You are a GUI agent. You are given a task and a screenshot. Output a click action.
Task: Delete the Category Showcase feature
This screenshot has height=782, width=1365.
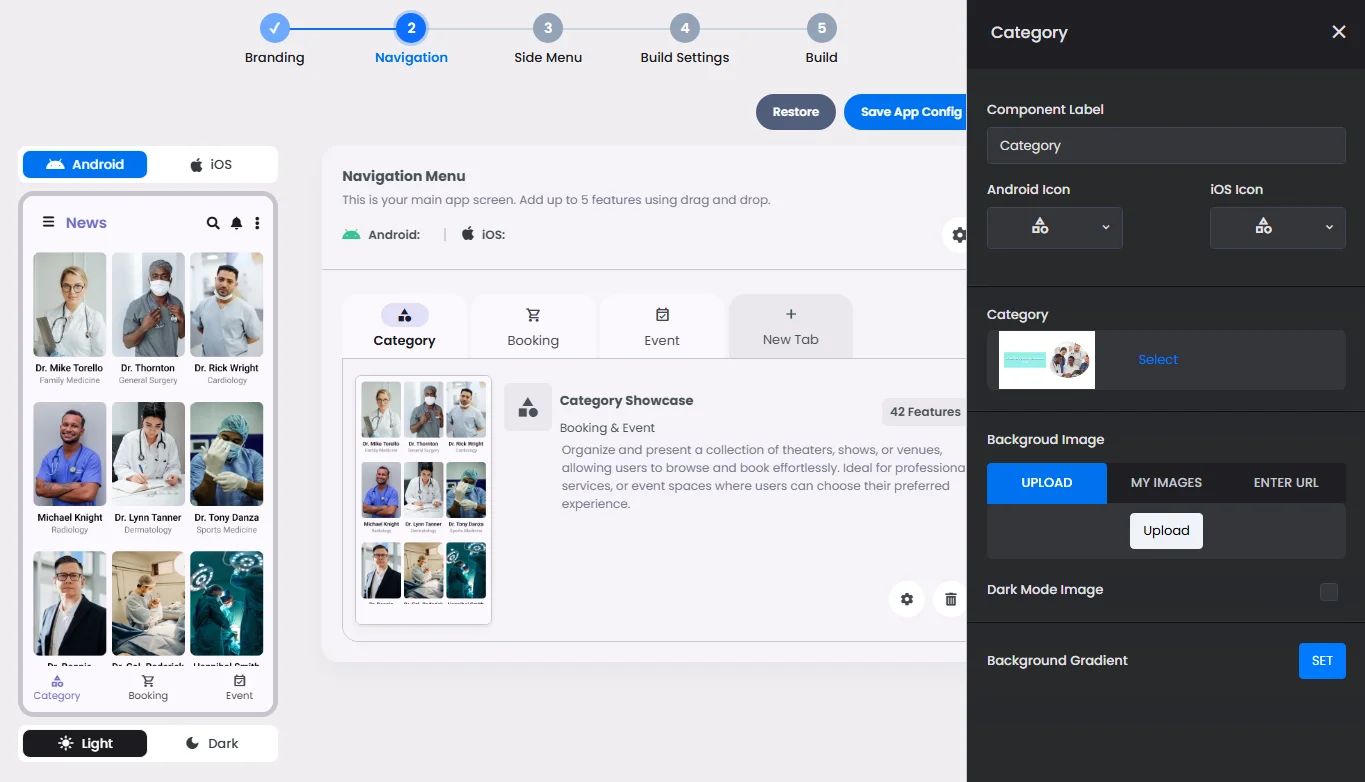tap(950, 599)
